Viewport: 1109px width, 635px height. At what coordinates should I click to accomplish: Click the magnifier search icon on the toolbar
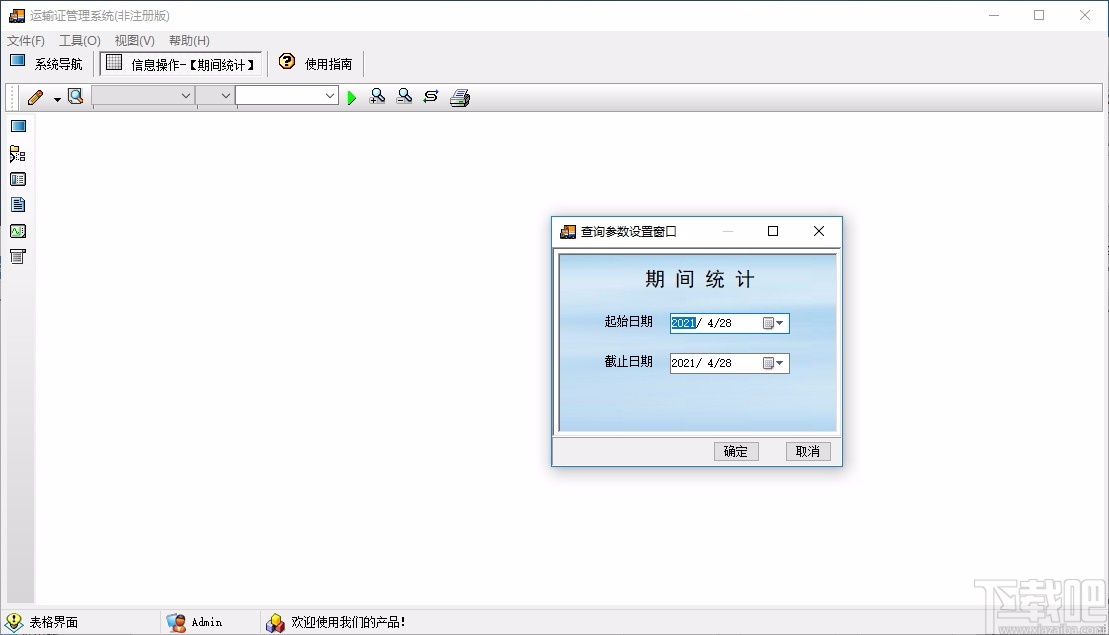point(75,96)
